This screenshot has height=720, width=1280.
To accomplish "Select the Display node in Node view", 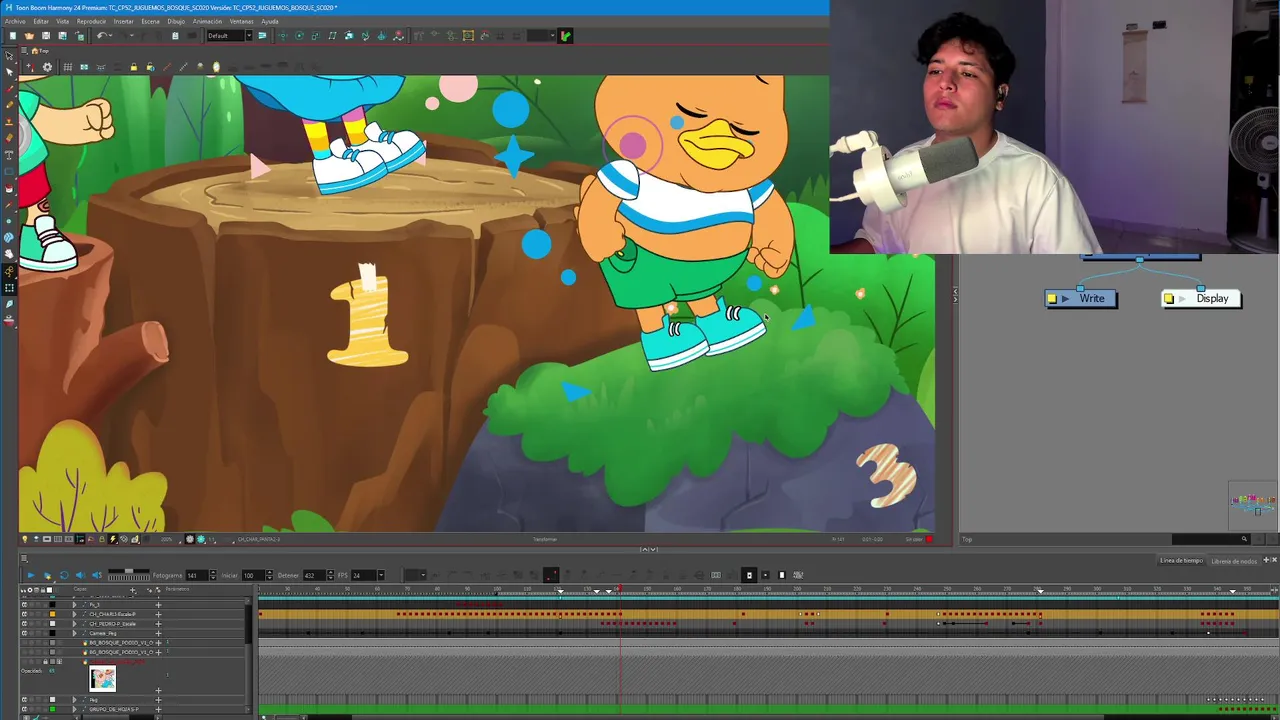I will pyautogui.click(x=1202, y=298).
